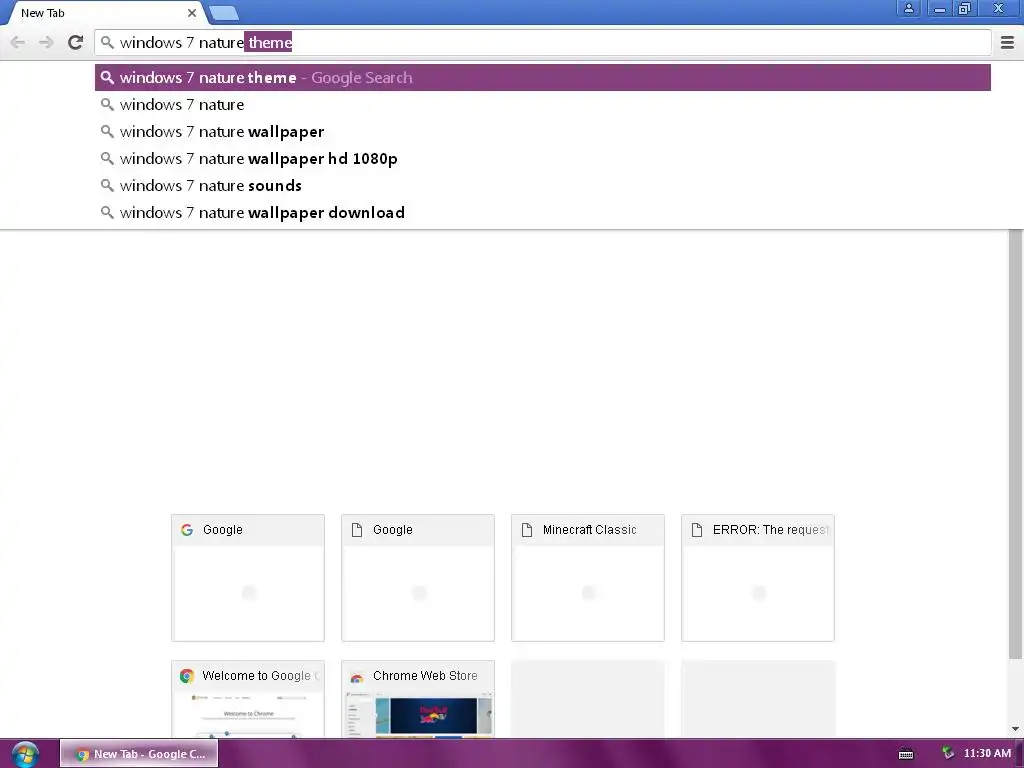Click the Chrome logo on Welcome tile
This screenshot has height=768, width=1024.
coord(187,676)
